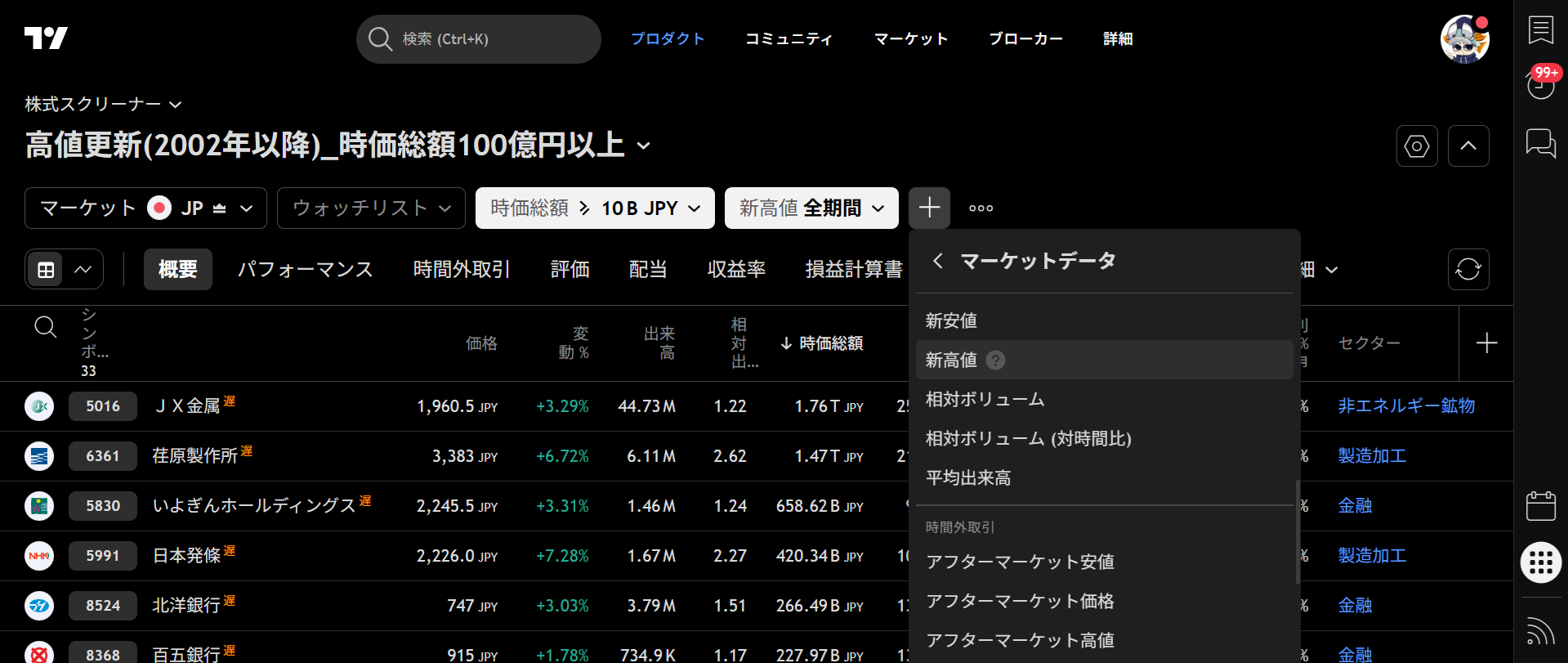Open the 時価総額 > 10B JPY filter

(594, 208)
